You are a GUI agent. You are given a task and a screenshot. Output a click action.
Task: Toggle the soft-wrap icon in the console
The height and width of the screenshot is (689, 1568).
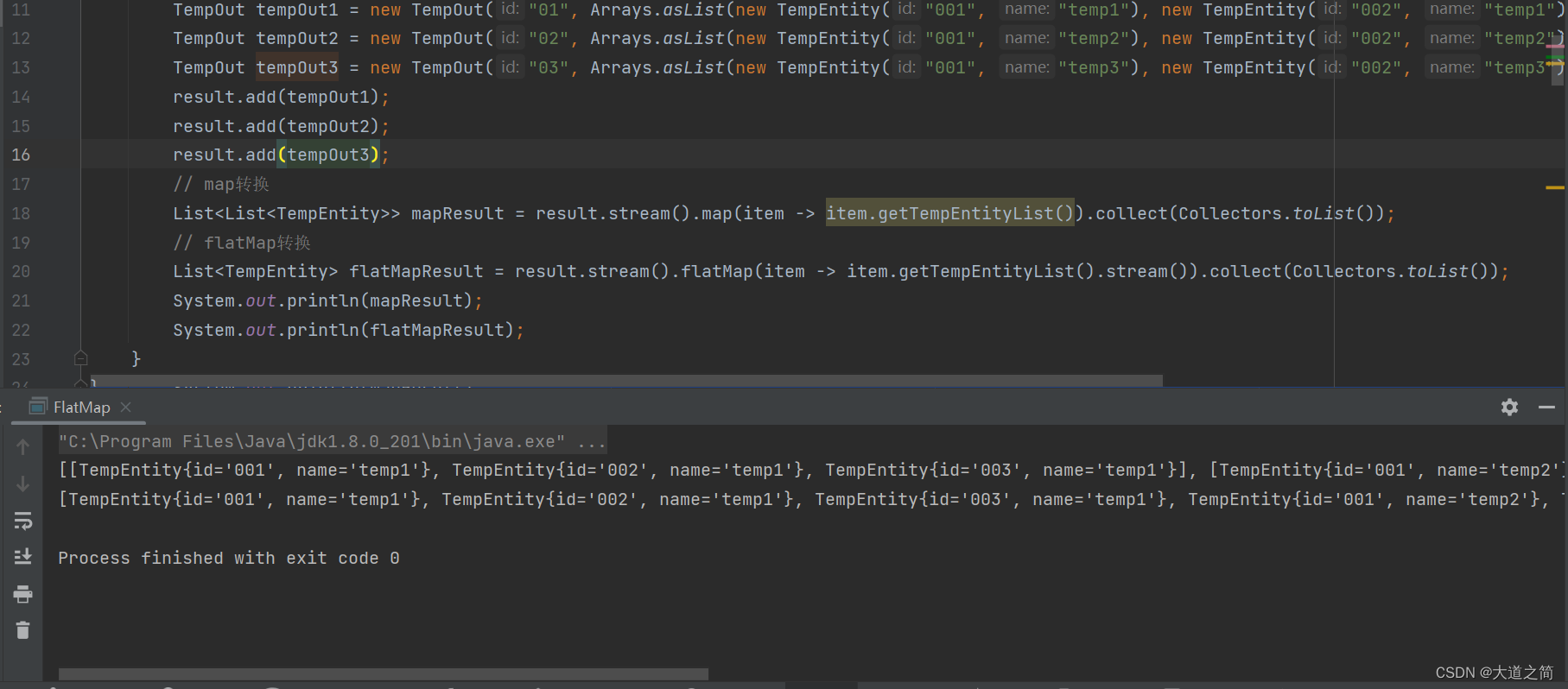23,521
